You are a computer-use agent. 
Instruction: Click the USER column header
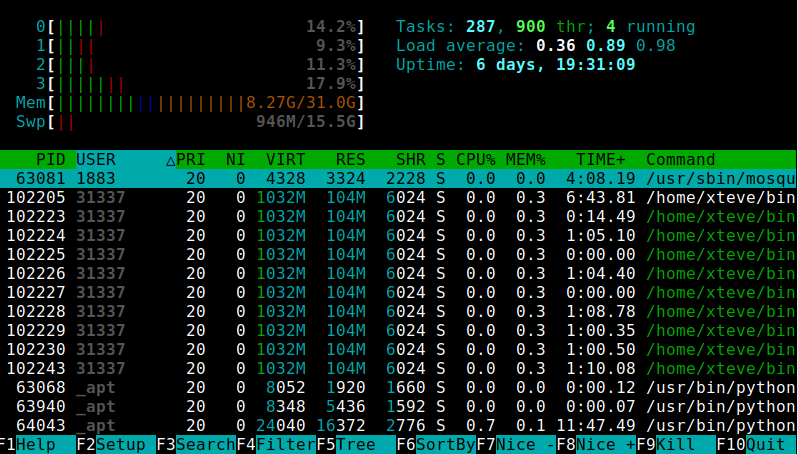[96, 160]
